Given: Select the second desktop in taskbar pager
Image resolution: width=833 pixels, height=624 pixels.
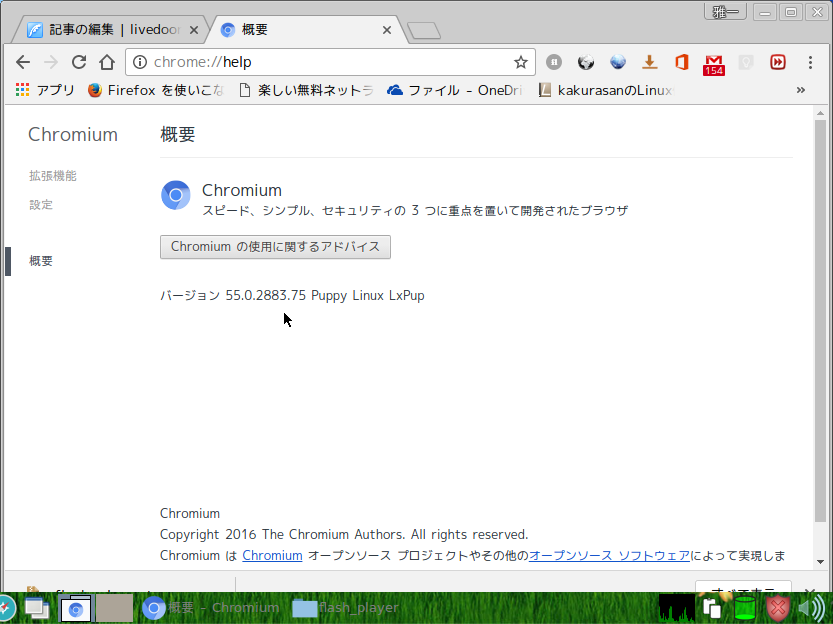Looking at the screenshot, I should click(x=114, y=608).
